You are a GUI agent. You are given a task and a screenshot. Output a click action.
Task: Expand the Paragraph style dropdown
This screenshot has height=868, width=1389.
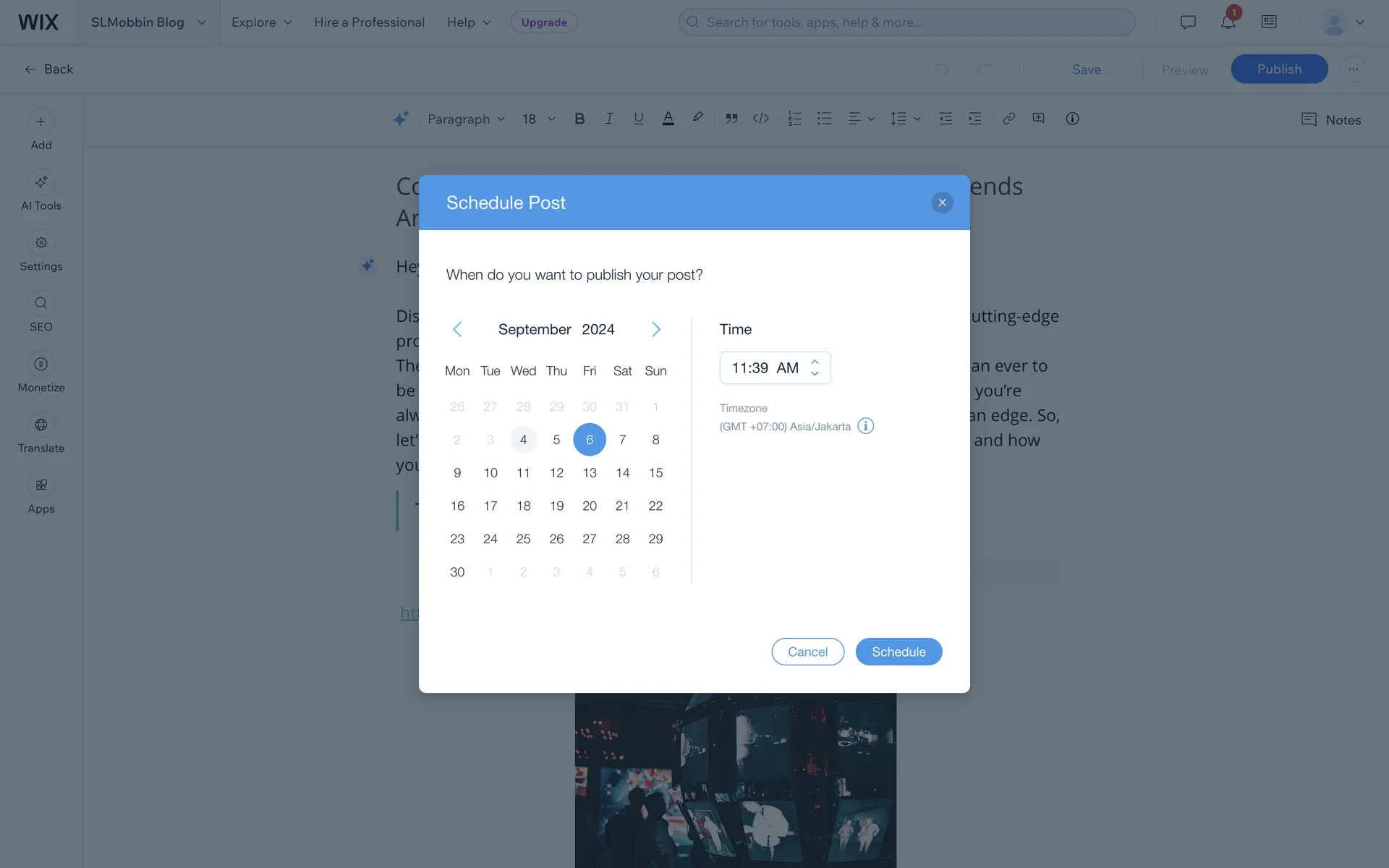[x=466, y=119]
